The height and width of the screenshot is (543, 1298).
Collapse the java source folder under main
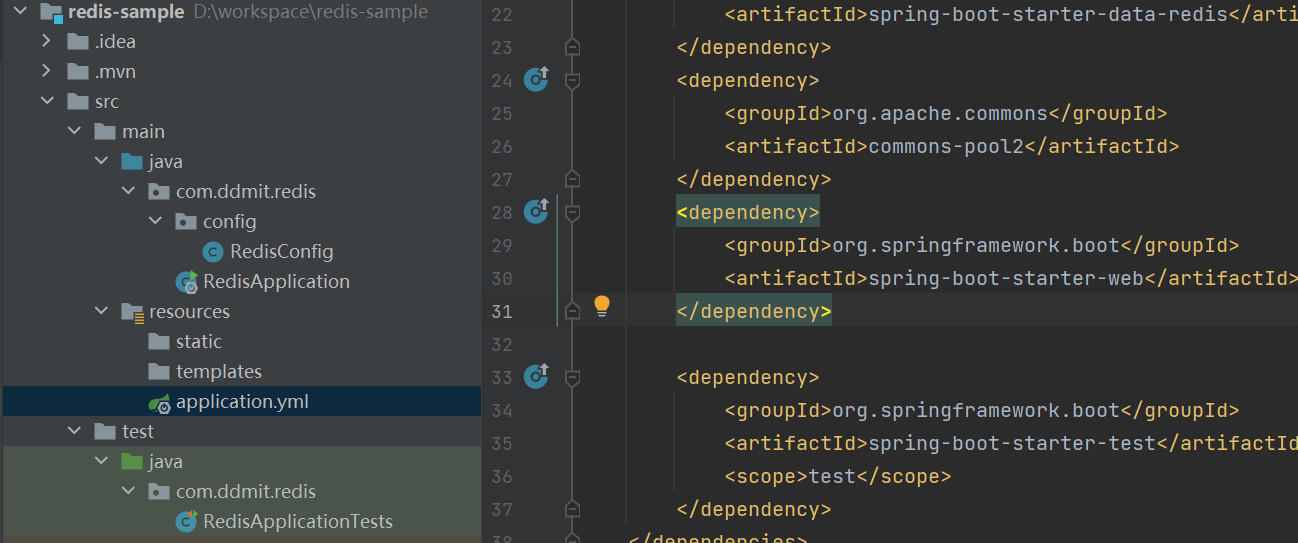100,162
